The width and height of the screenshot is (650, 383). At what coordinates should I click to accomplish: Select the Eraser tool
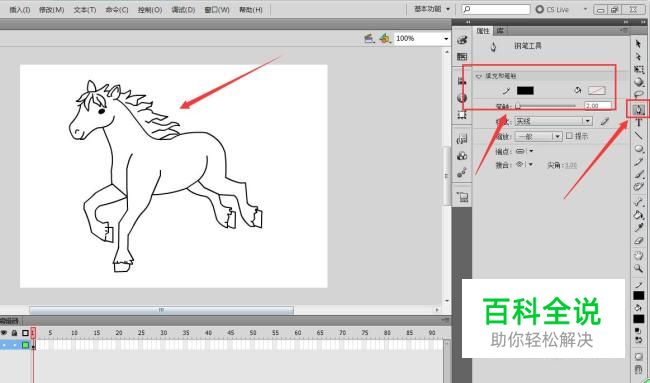coord(639,240)
